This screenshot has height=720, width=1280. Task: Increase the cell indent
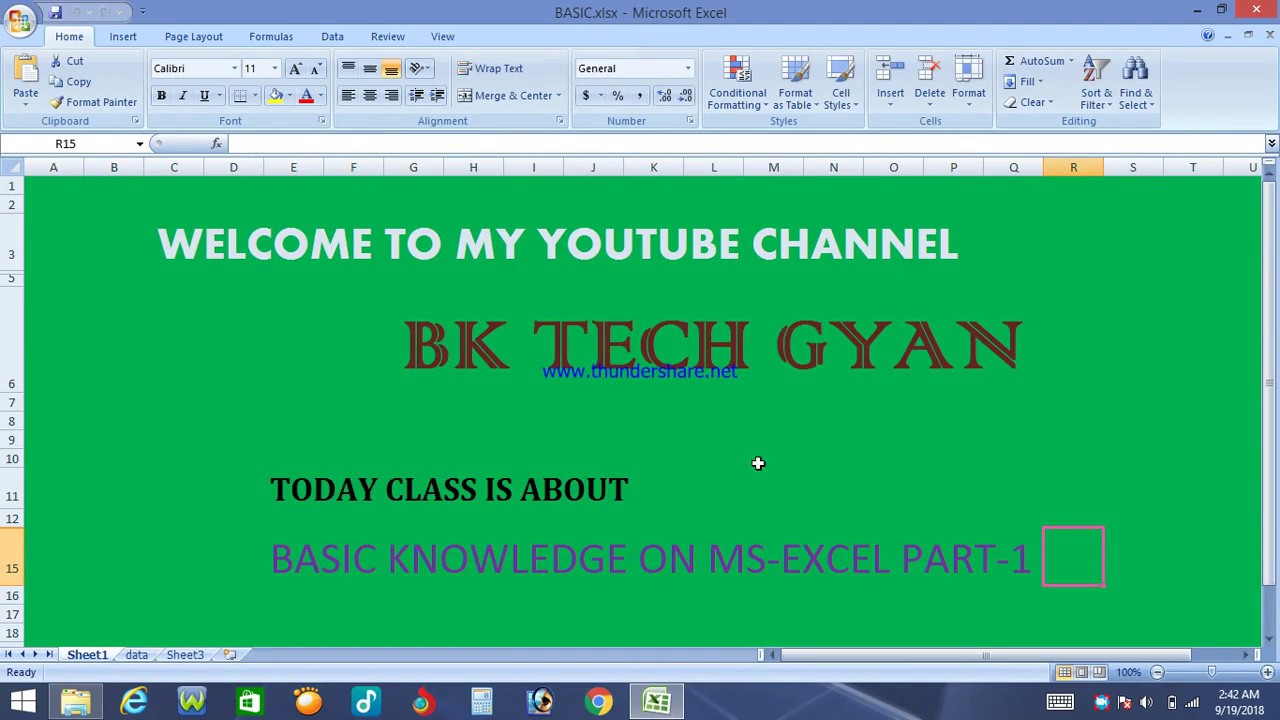(x=437, y=95)
